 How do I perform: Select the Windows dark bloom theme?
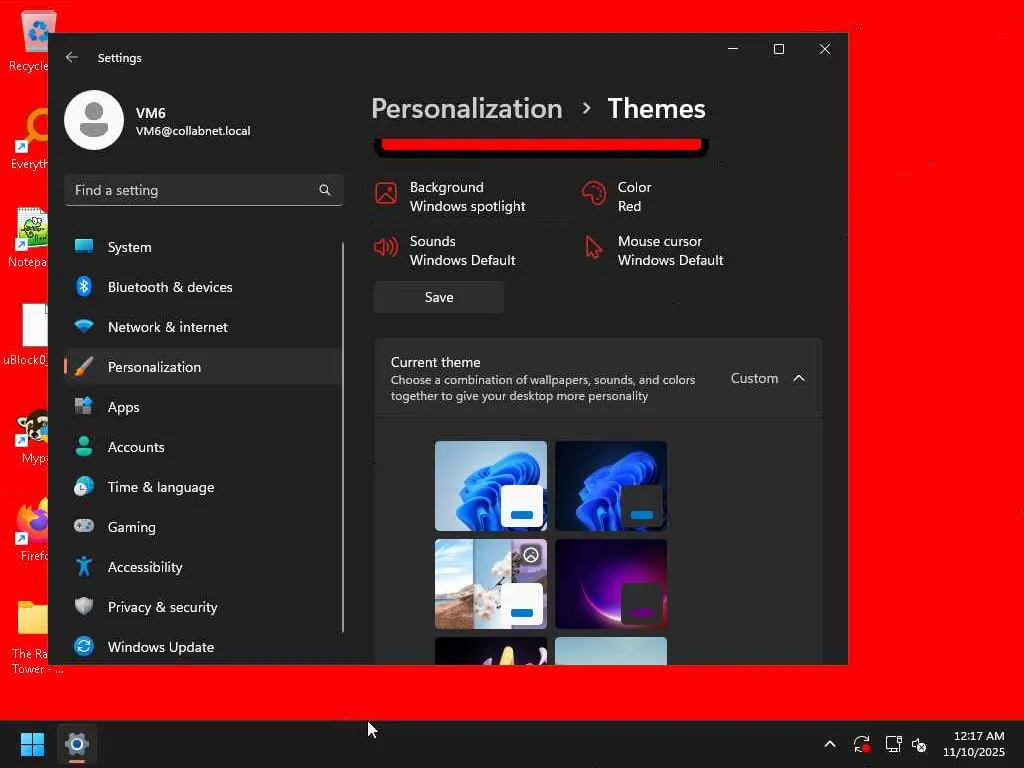(611, 486)
